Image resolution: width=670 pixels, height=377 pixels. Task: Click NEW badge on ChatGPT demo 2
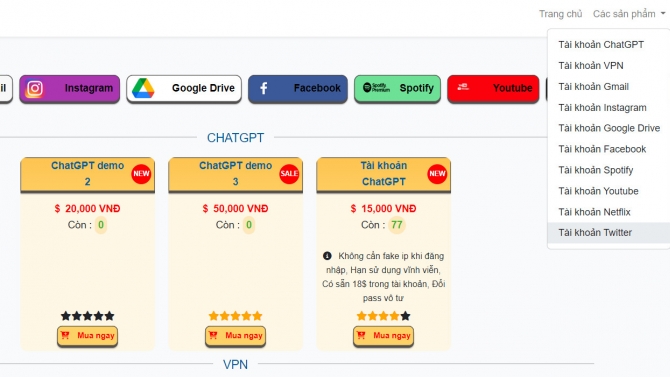point(141,174)
